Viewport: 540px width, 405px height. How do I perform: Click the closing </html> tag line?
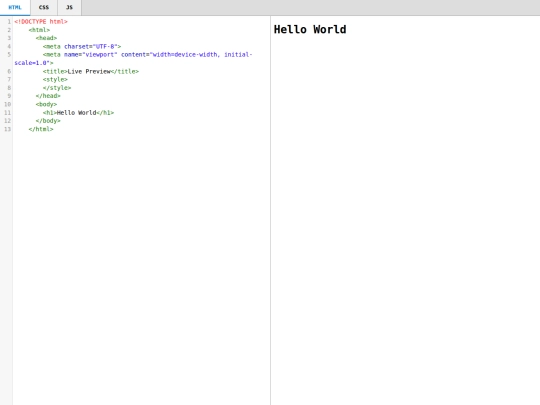pyautogui.click(x=41, y=129)
